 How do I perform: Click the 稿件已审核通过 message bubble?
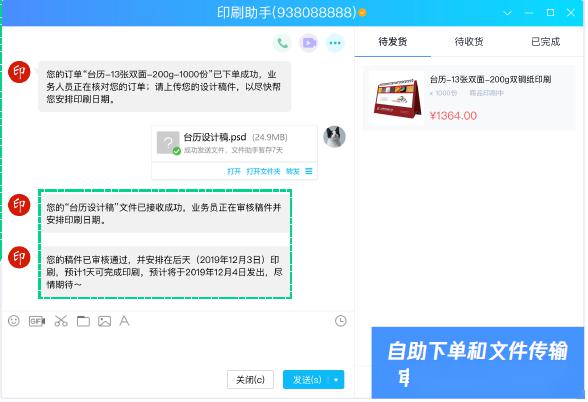(x=165, y=272)
